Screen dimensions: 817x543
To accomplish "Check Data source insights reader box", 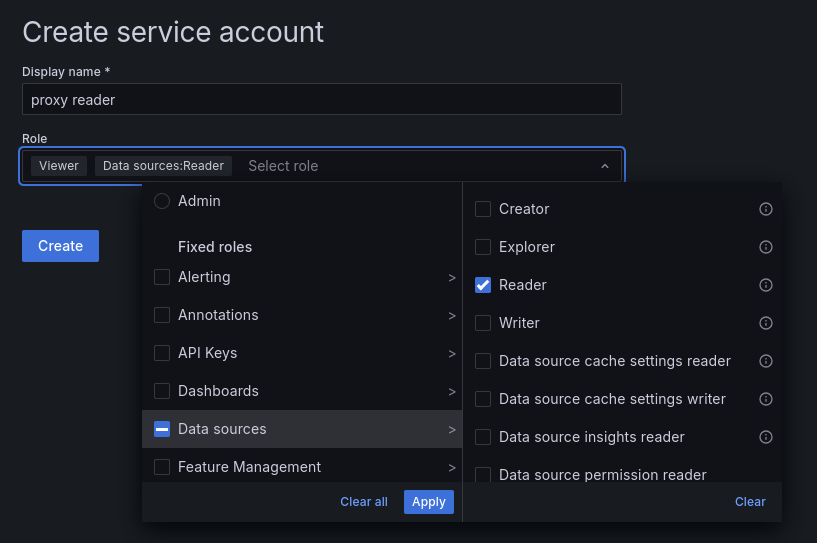I will [x=483, y=437].
